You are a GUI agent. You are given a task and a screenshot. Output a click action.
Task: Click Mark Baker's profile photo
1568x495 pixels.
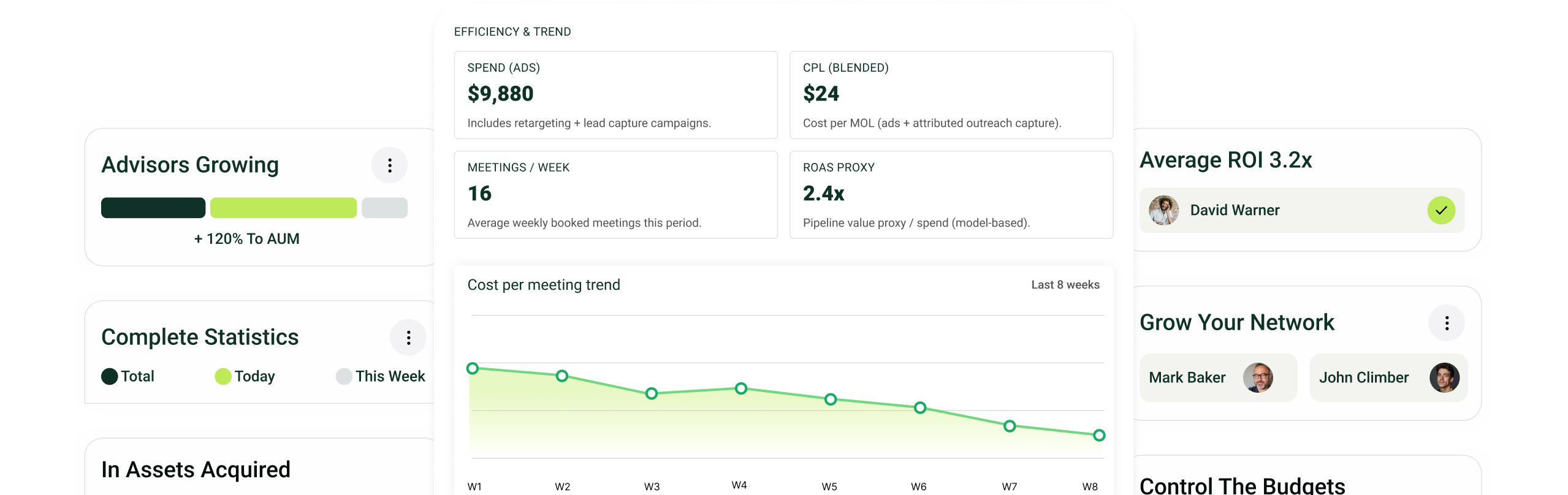click(1258, 377)
